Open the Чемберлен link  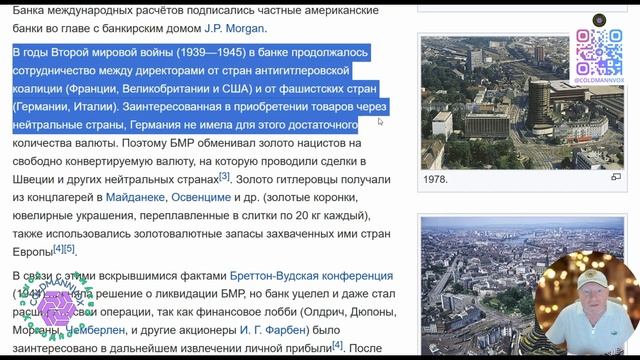(96, 330)
